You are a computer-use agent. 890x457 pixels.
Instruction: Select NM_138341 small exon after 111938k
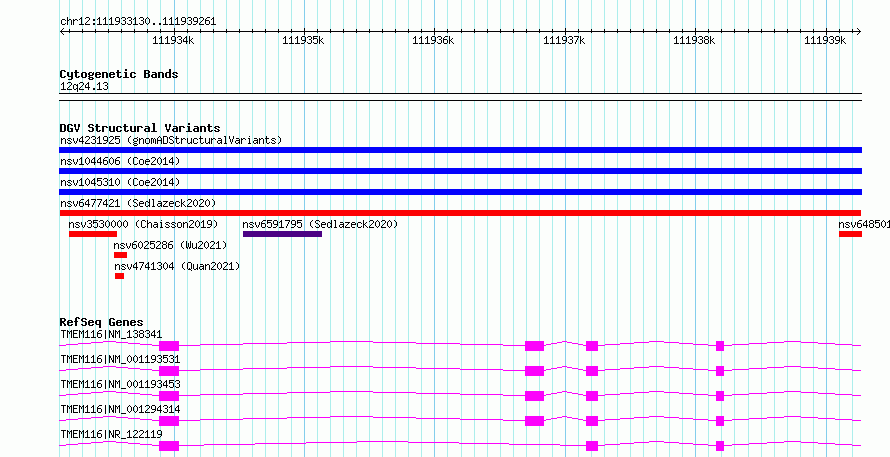(x=720, y=346)
